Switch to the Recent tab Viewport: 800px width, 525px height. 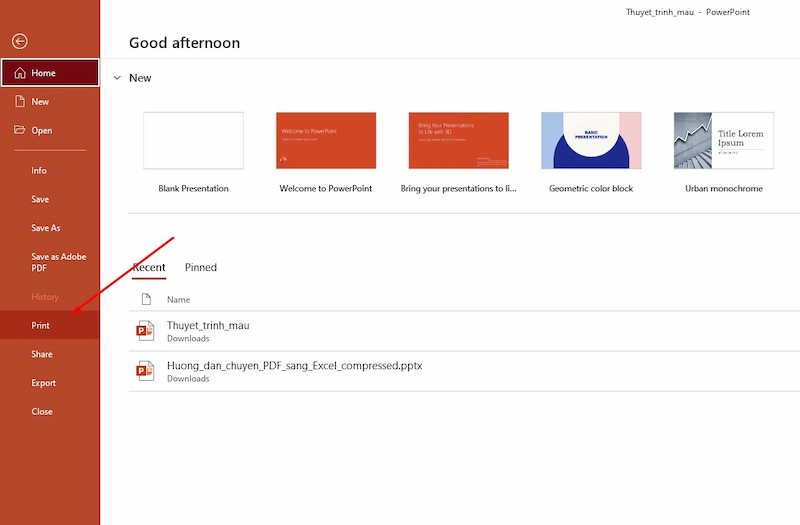149,267
